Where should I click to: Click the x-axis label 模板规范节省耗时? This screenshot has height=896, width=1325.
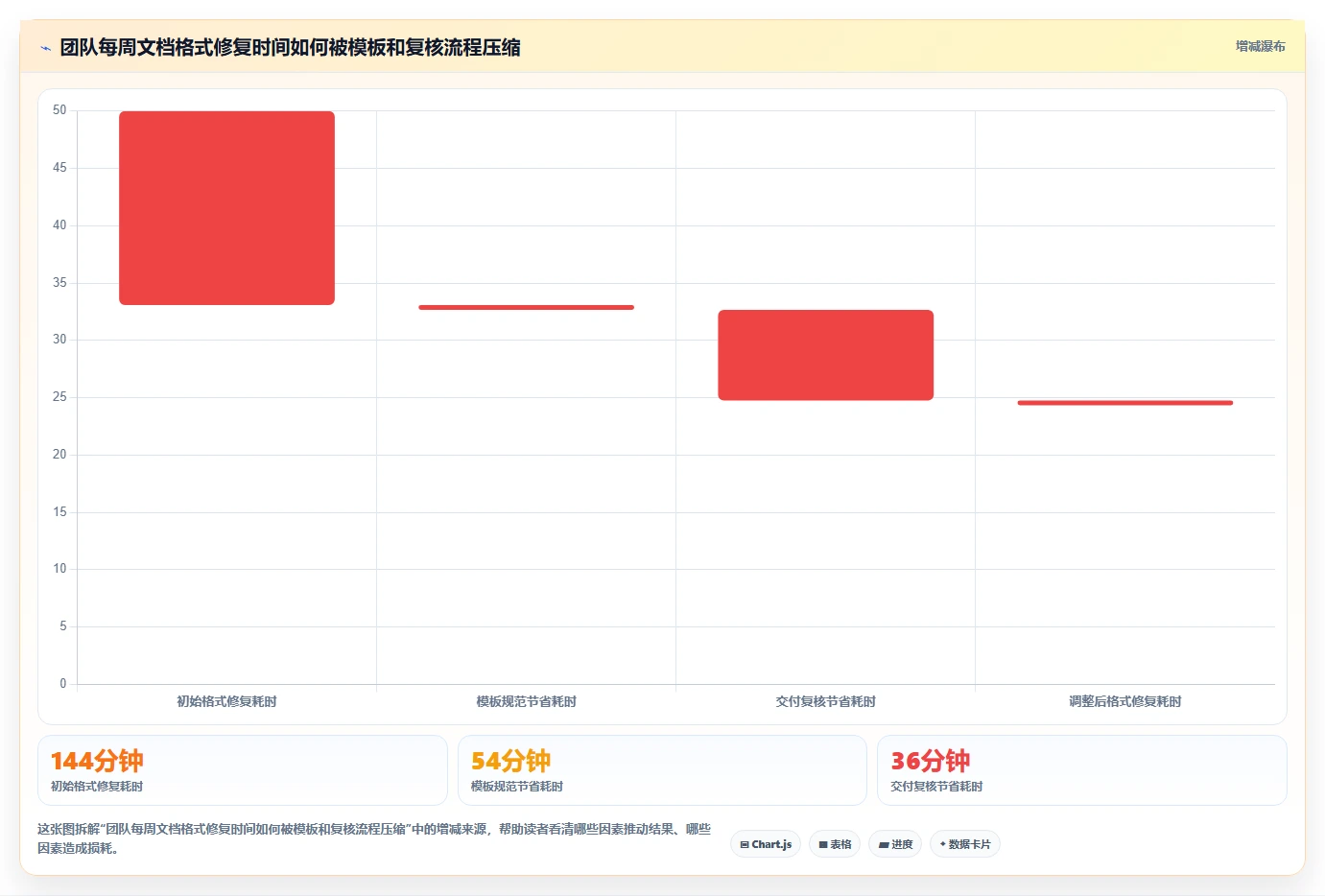coord(526,701)
